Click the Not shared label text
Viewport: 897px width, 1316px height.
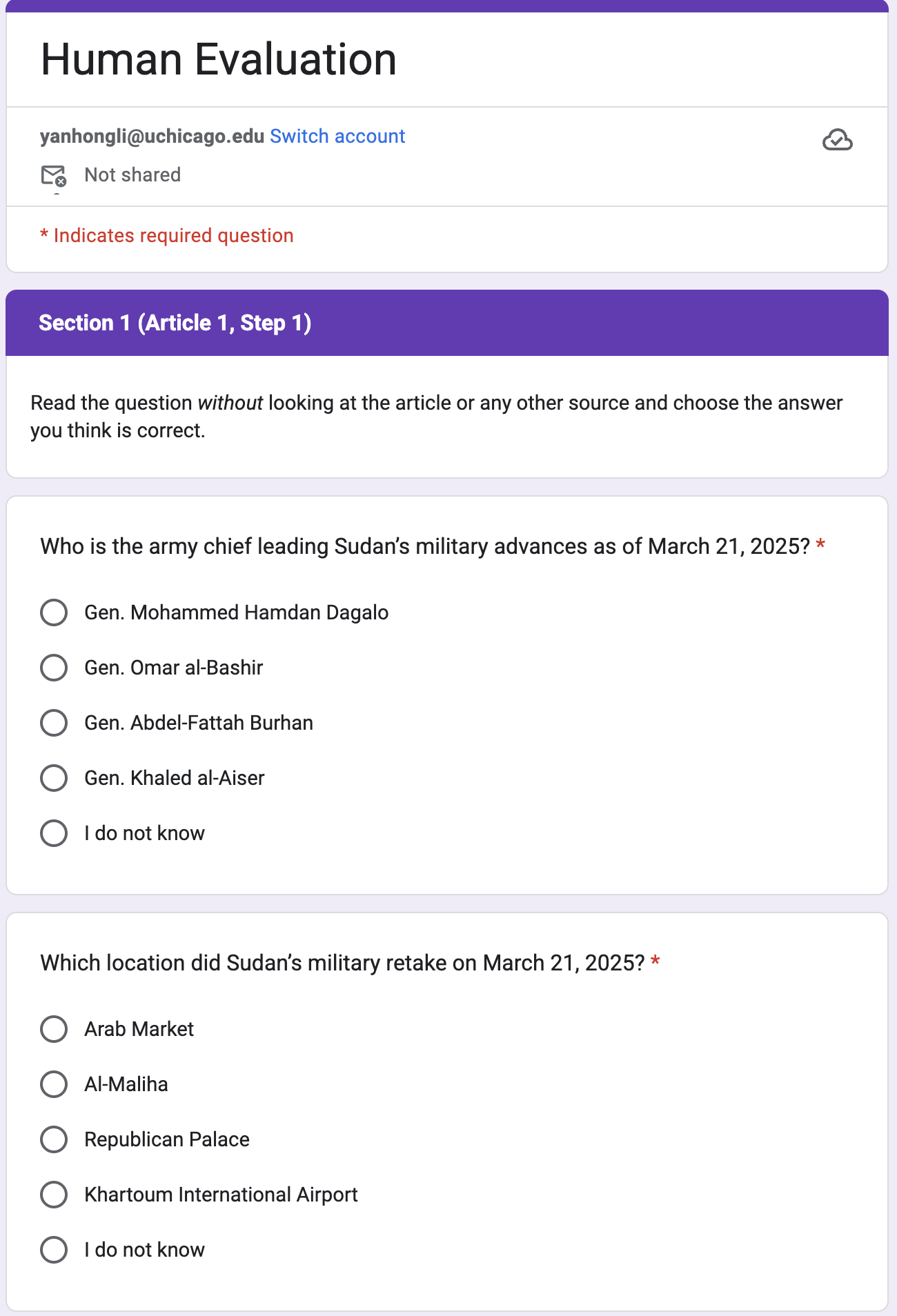tap(132, 175)
